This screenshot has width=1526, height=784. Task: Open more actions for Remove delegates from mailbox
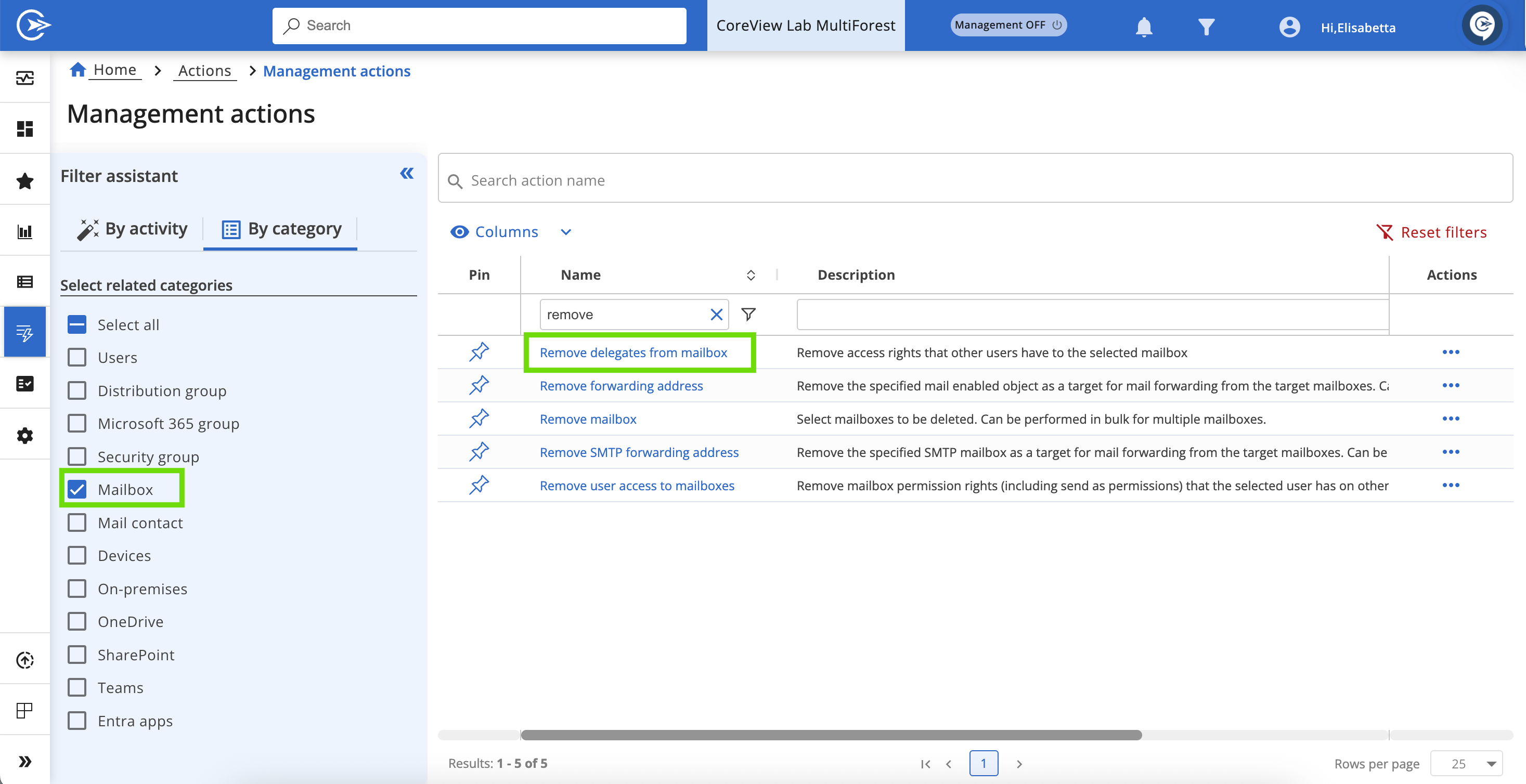click(x=1450, y=352)
